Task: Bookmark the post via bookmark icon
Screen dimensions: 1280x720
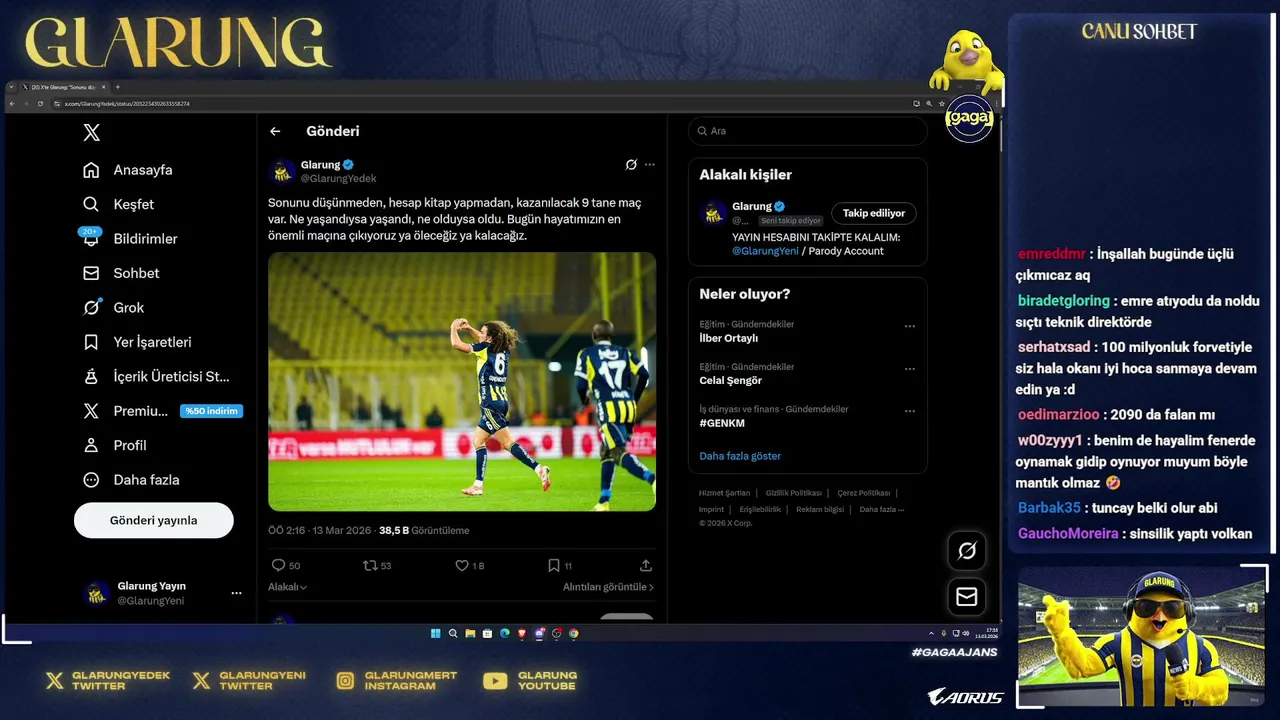Action: [x=553, y=565]
